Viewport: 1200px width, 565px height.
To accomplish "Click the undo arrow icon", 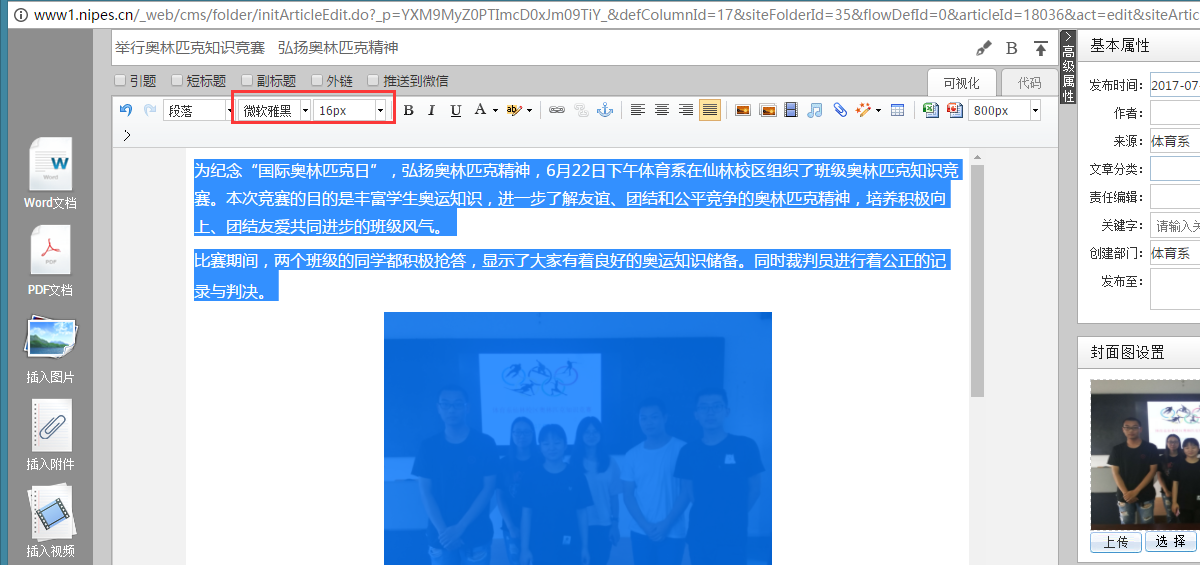I will (125, 110).
